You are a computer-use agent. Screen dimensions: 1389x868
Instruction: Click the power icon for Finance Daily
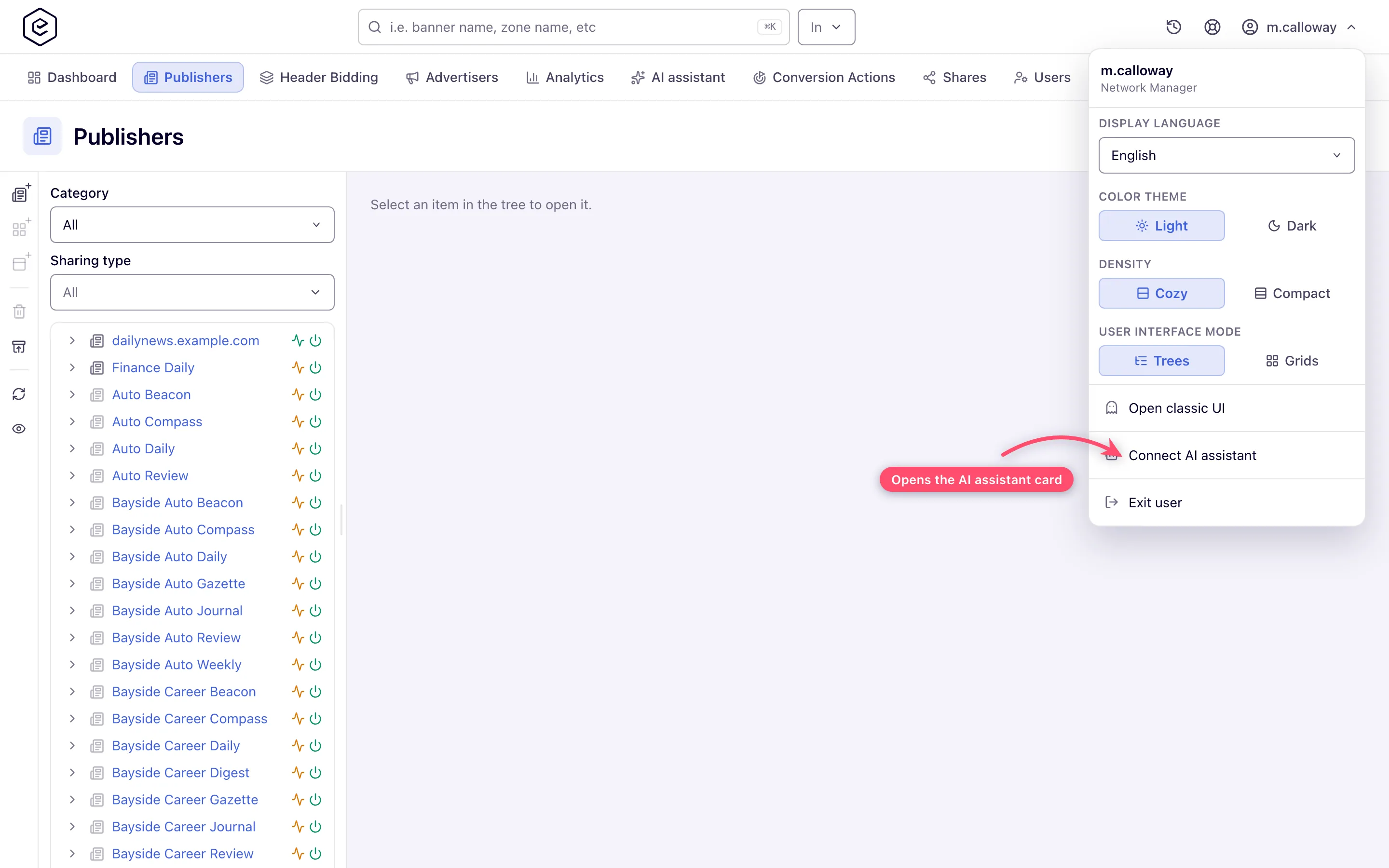coord(315,367)
